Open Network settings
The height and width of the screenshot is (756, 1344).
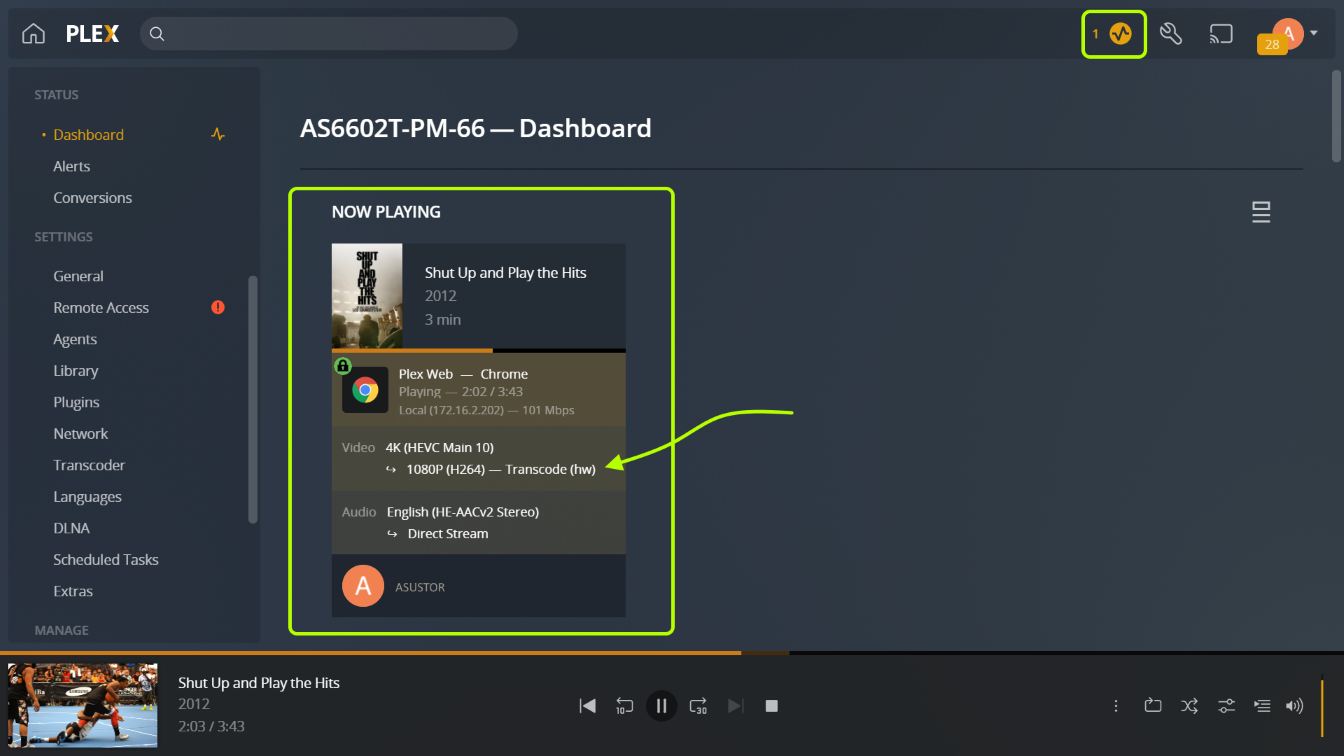point(80,434)
